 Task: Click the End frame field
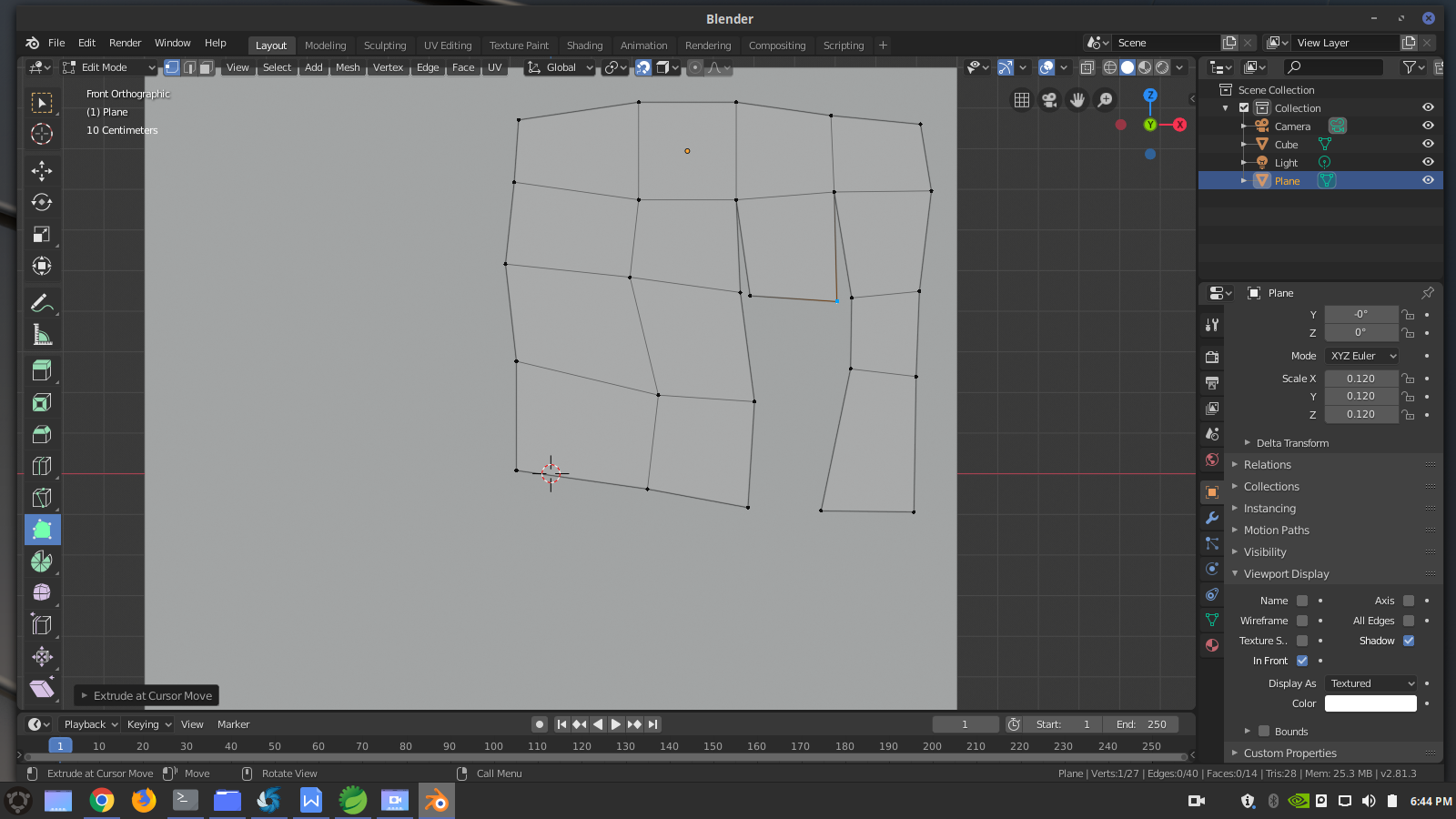[1141, 724]
